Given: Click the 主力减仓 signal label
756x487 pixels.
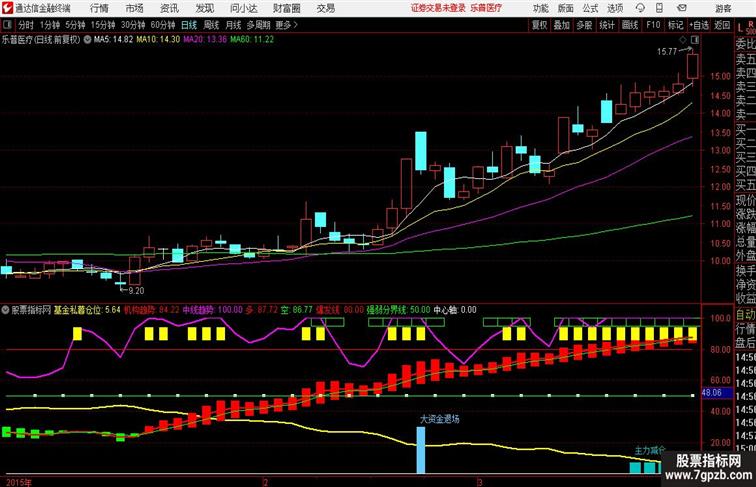Looking at the screenshot, I should tap(649, 451).
